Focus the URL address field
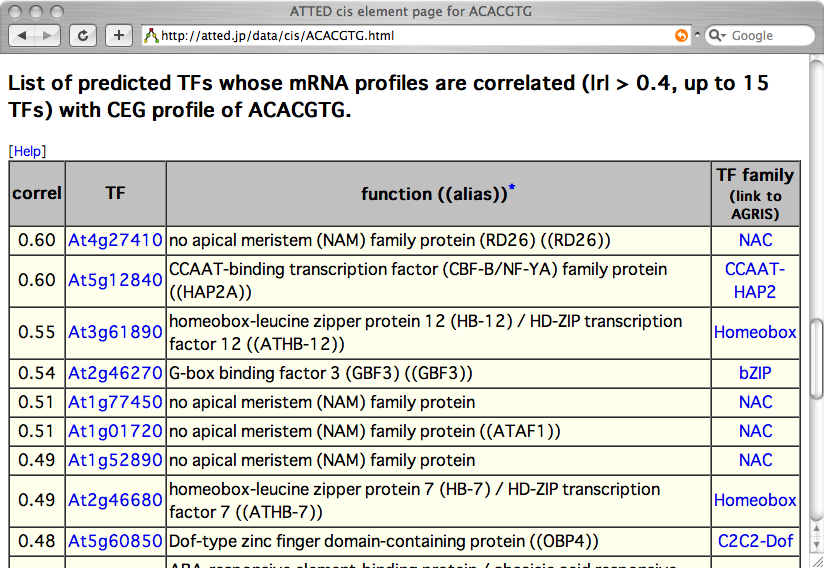824x568 pixels. pos(400,36)
